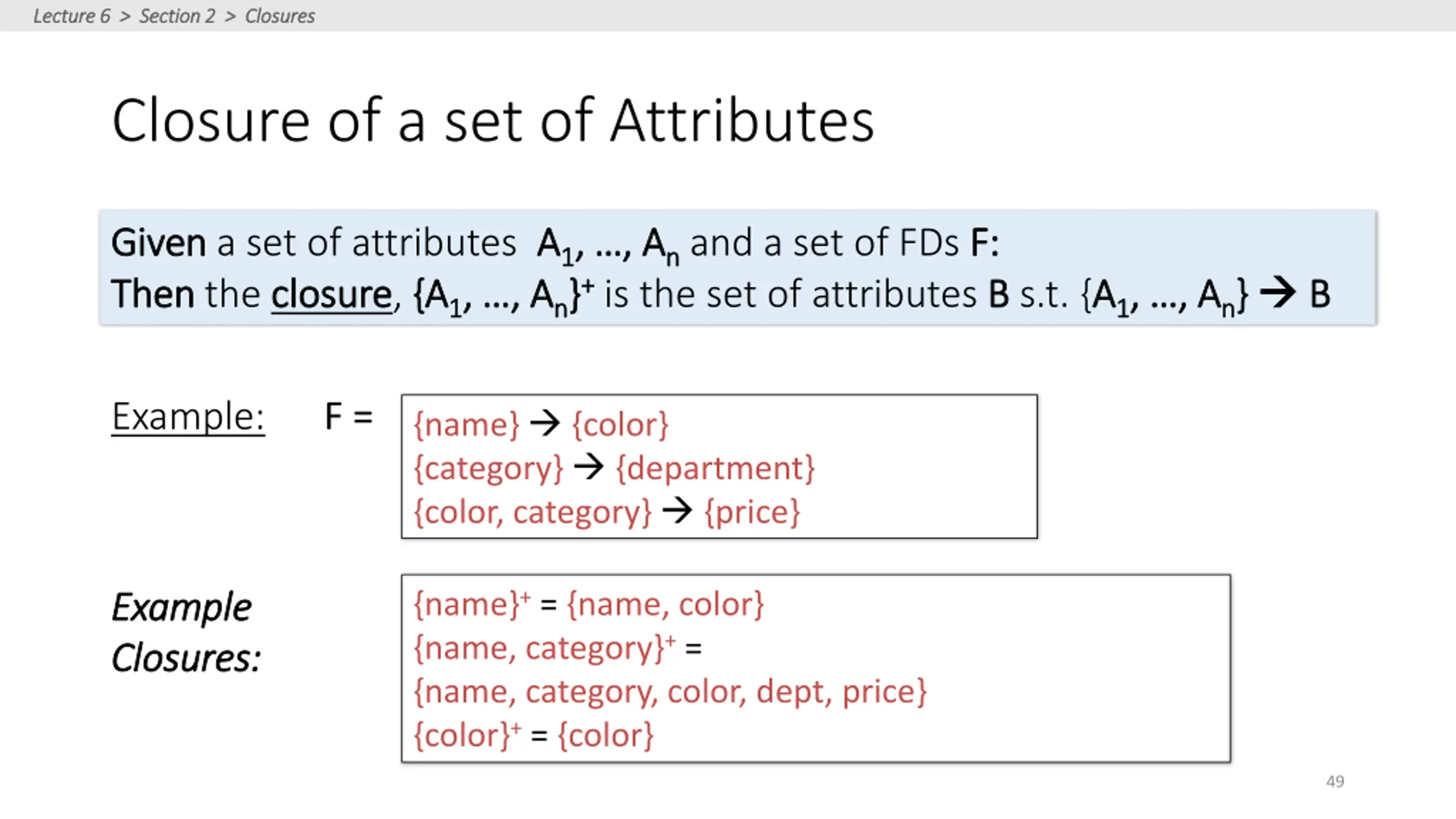Click slide page number 49

1335,781
